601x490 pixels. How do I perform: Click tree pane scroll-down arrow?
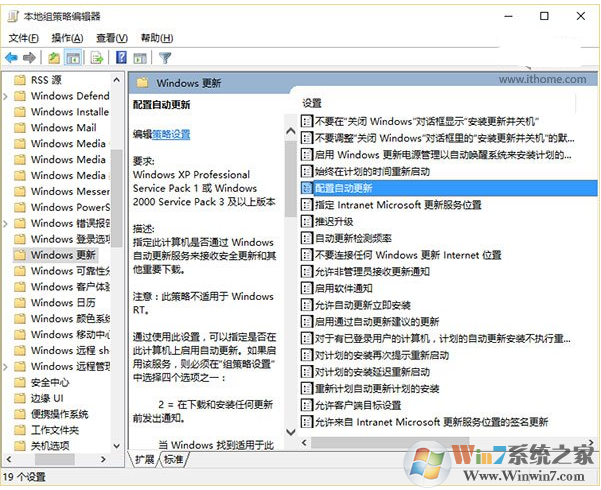[117, 446]
